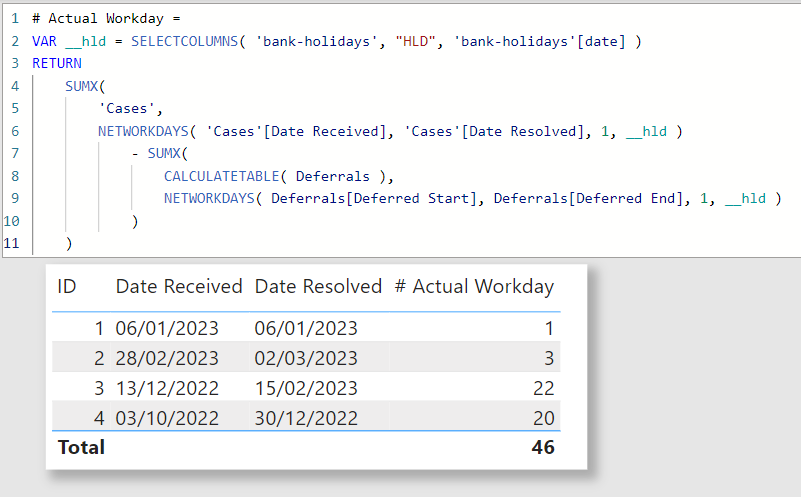Click the Date Received column header

(179, 287)
